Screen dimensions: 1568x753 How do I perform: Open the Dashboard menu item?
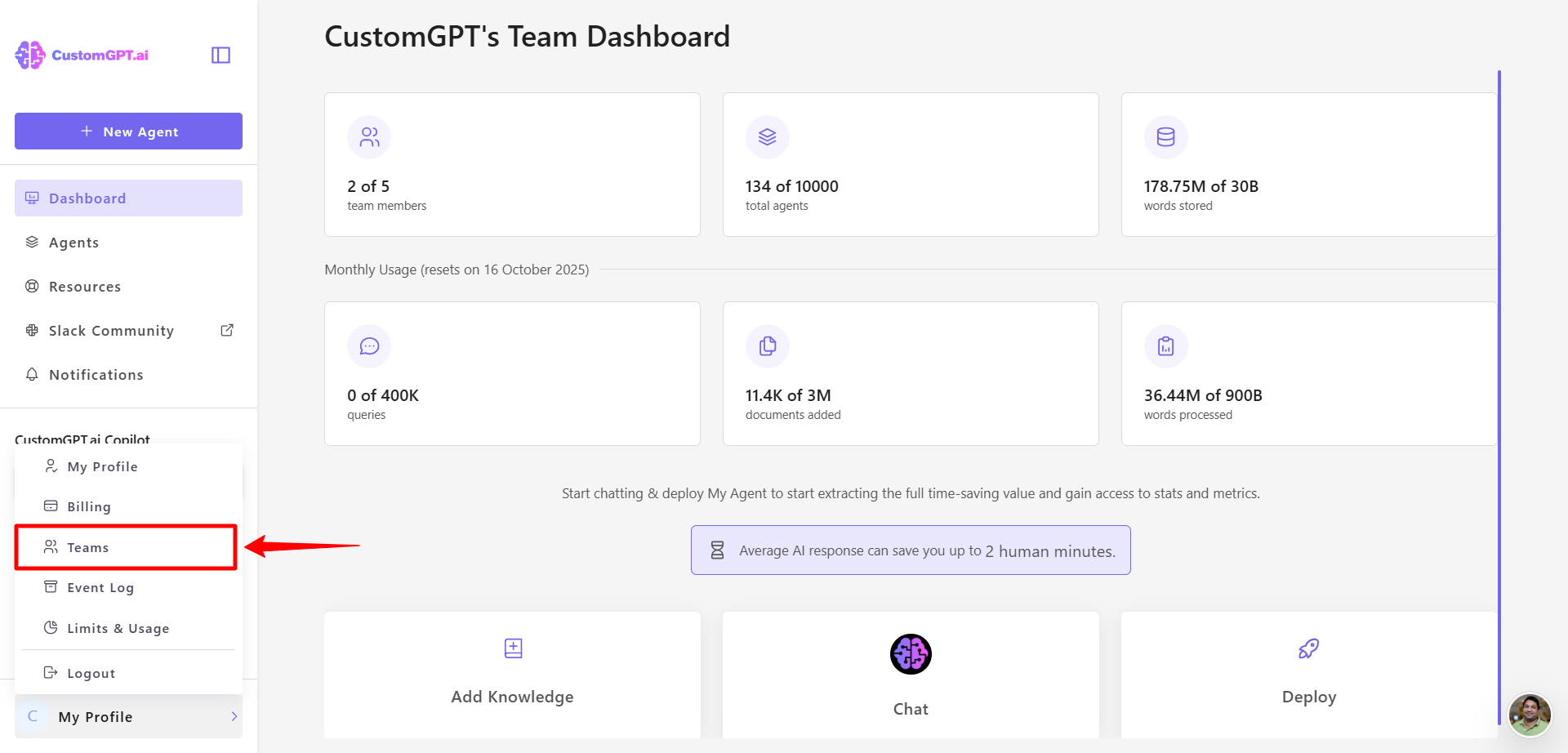(x=128, y=198)
